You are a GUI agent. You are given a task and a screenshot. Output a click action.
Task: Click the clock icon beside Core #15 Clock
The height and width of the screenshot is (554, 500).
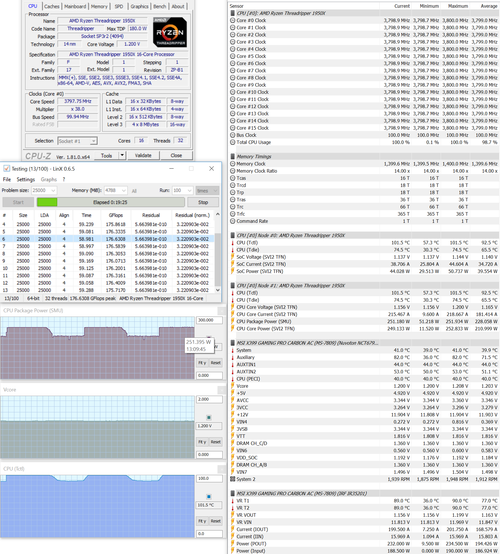coord(233,128)
